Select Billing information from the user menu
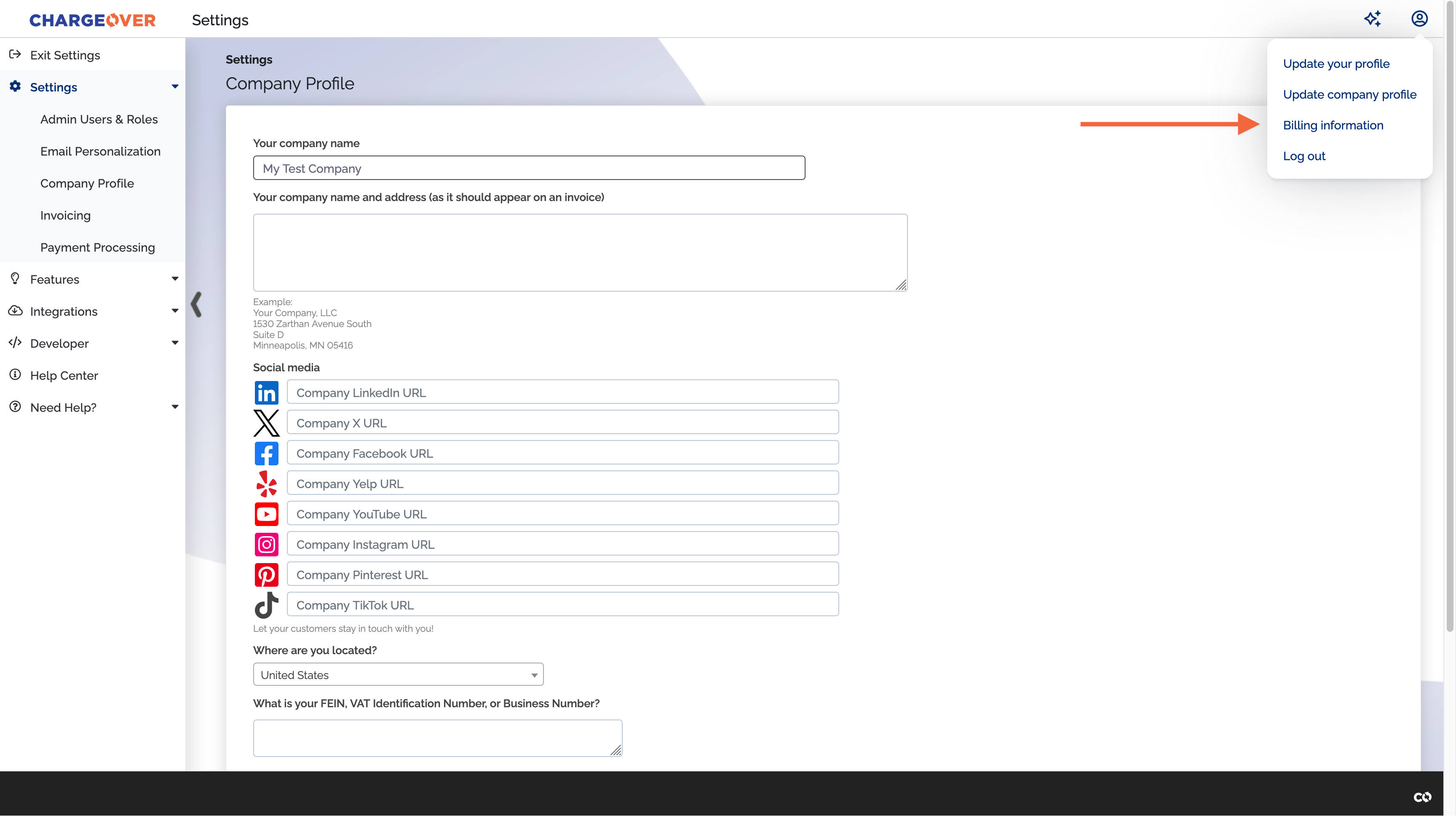Image resolution: width=1456 pixels, height=816 pixels. tap(1333, 125)
